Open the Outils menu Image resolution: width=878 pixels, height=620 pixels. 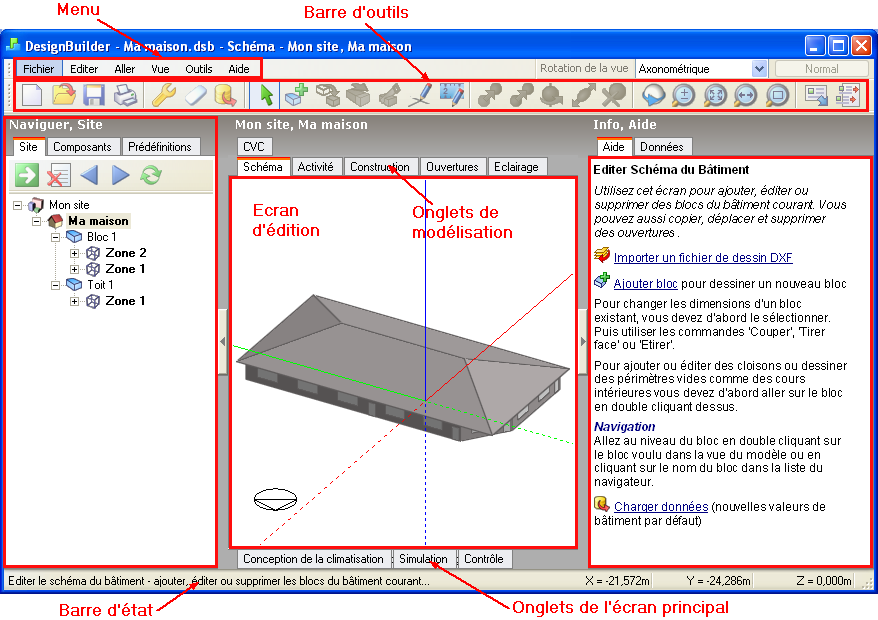198,69
